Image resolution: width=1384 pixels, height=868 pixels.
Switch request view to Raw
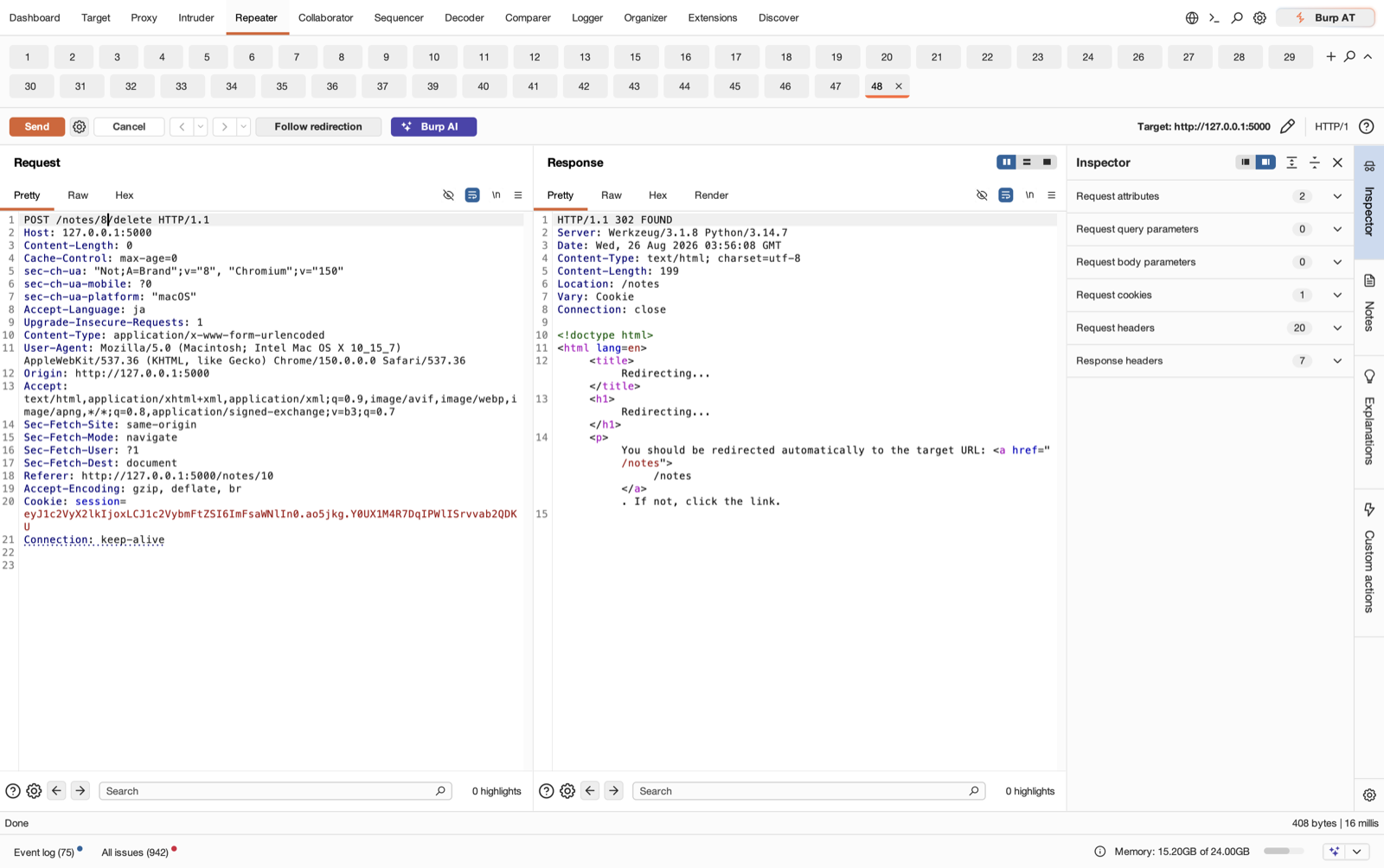(x=78, y=195)
